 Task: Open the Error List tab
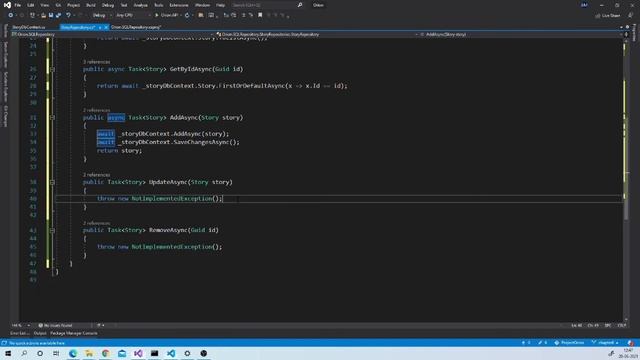[x=19, y=333]
